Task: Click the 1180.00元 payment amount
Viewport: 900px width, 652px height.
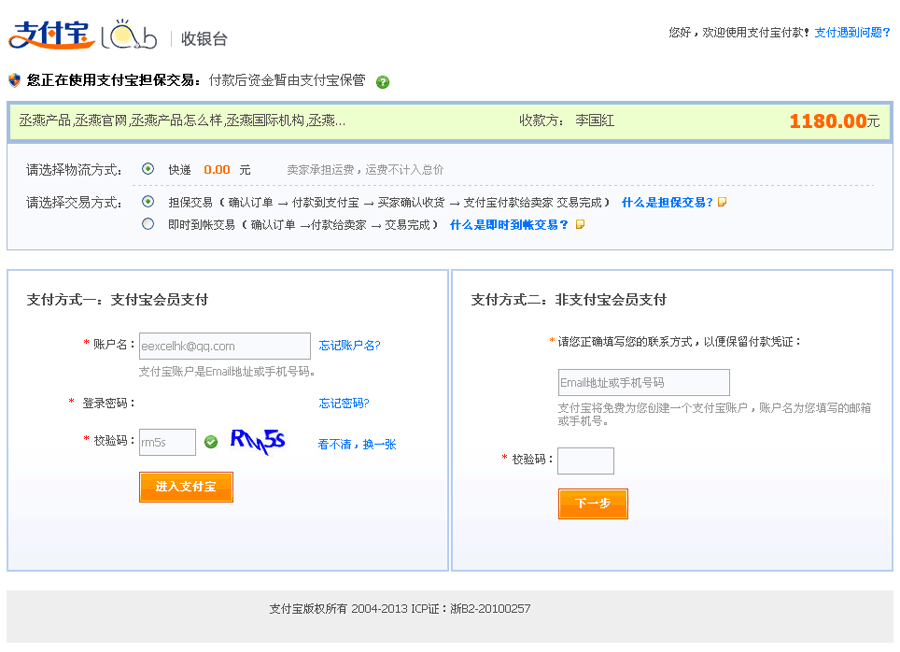Action: (835, 121)
